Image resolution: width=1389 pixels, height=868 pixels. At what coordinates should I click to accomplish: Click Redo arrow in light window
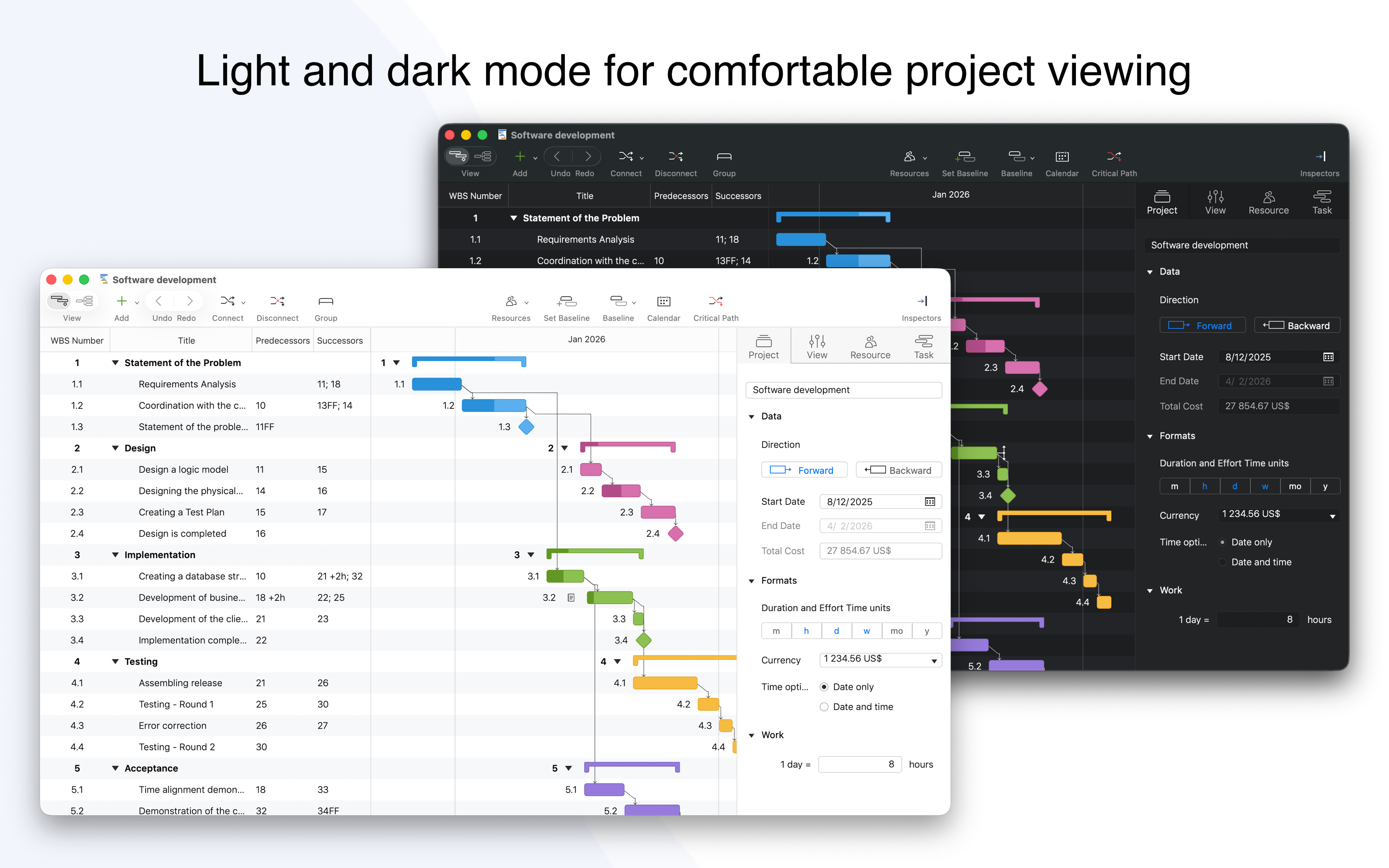coord(190,301)
